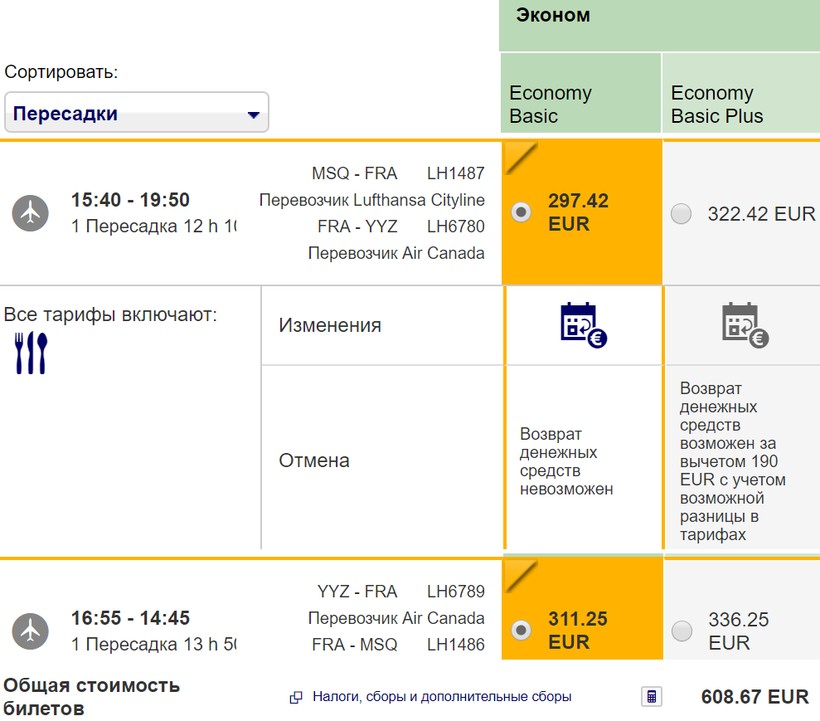This screenshot has width=820, height=721.
Task: Open the Пересадки sorting dropdown
Action: pyautogui.click(x=137, y=113)
